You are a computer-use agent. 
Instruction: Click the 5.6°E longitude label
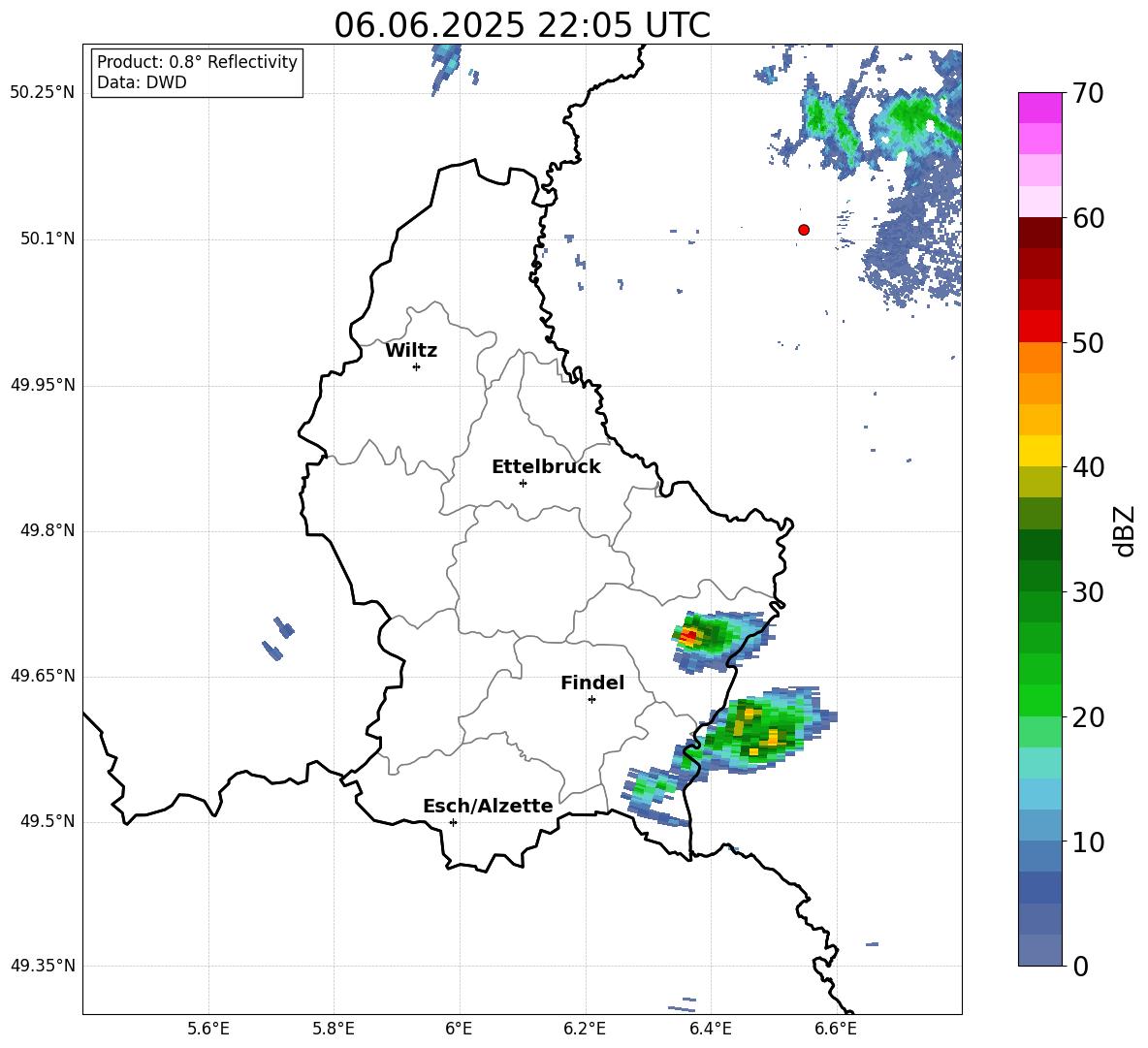tap(208, 1029)
